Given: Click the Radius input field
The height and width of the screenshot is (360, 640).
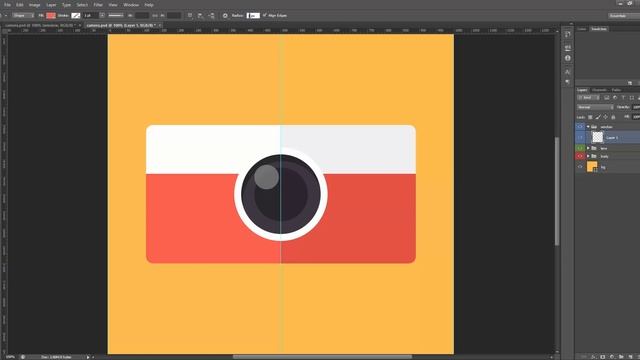Looking at the screenshot, I should coord(253,16).
